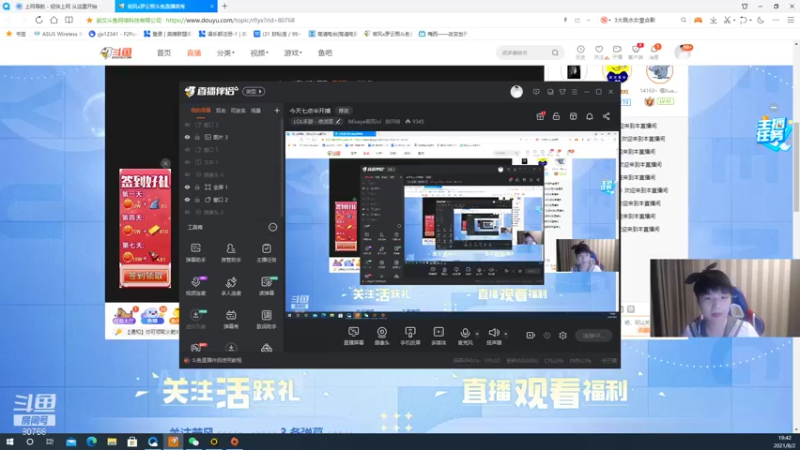Viewport: 800px width, 450px height.
Task: Toggle lock on 图片 3 layer
Action: tap(197, 137)
